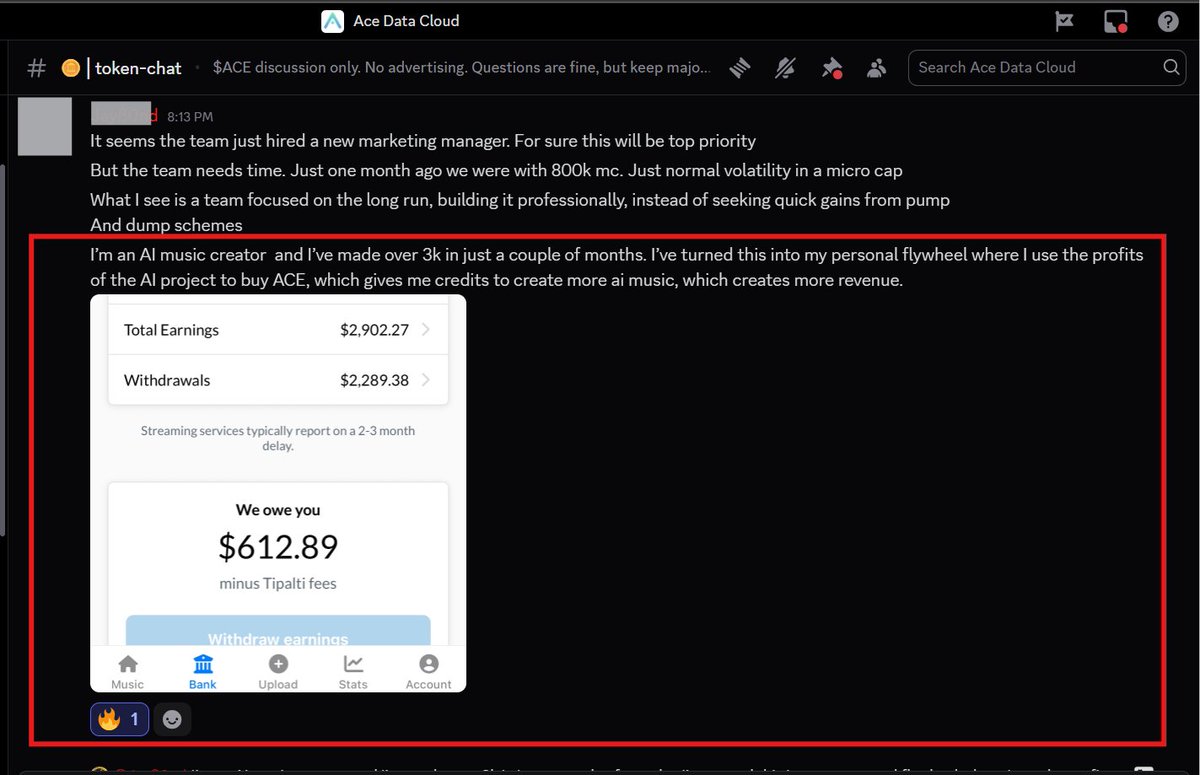Expand the Withdrawals row chevron
1200x775 pixels.
426,380
